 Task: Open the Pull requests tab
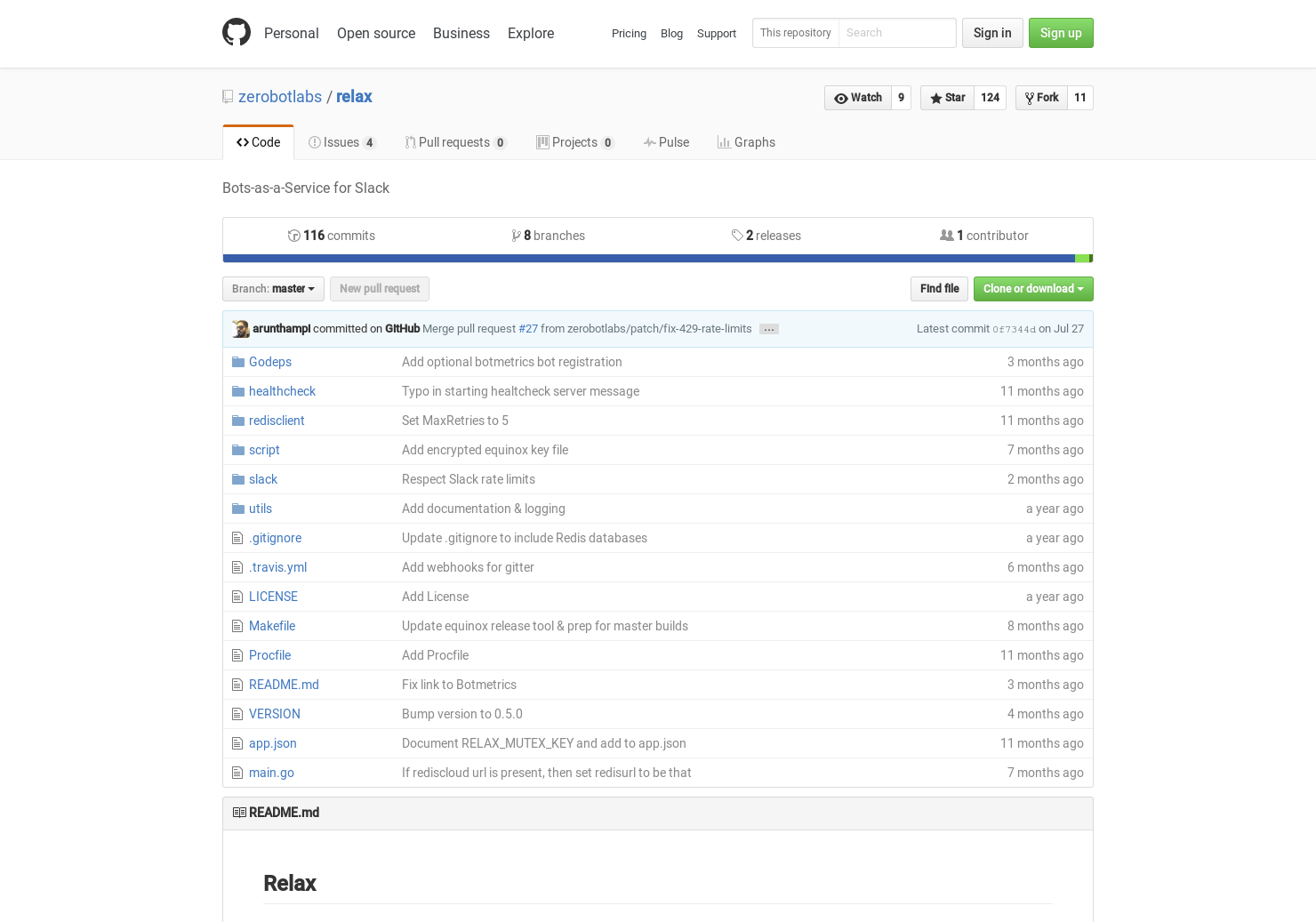456,142
